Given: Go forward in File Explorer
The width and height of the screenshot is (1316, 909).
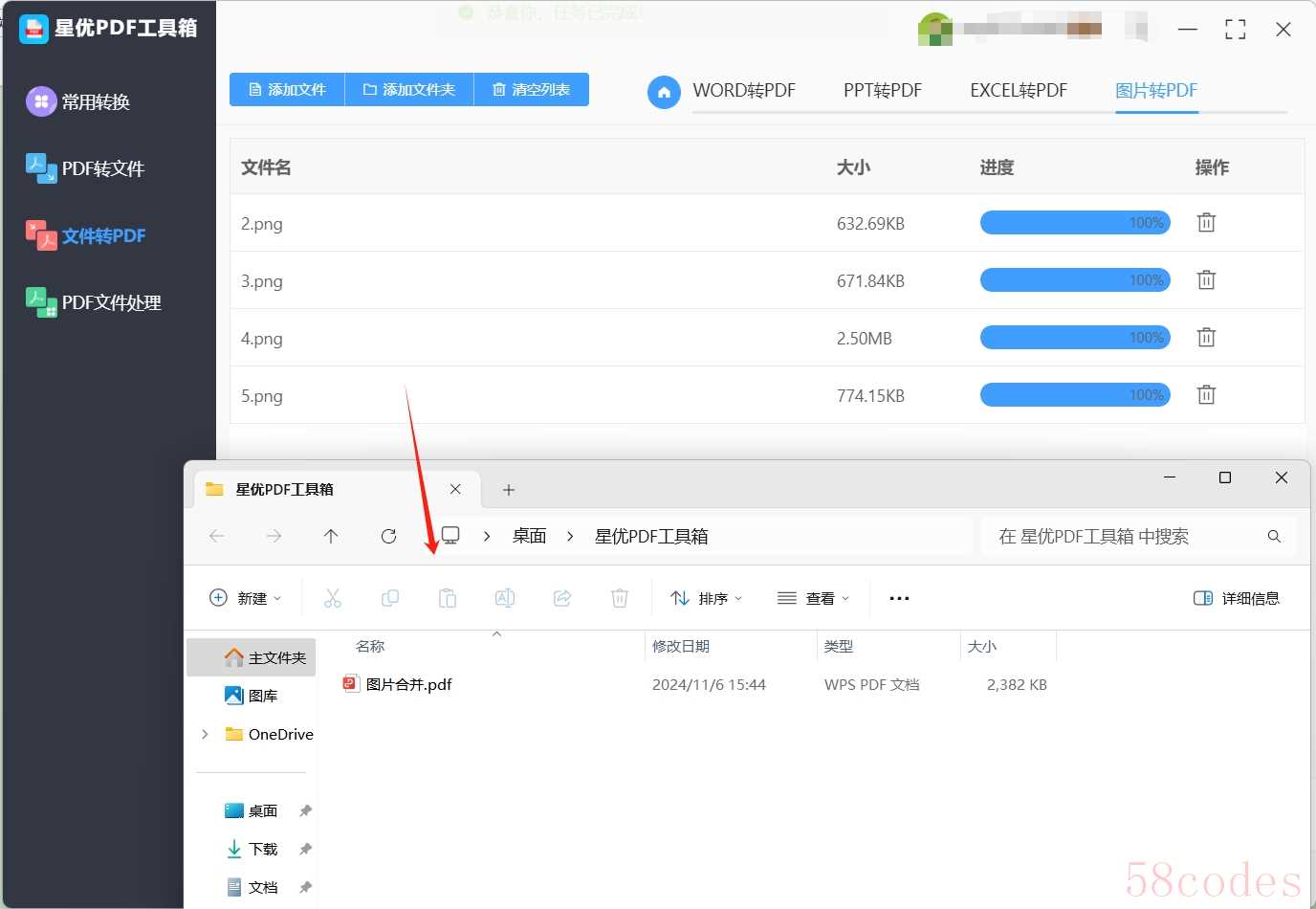Looking at the screenshot, I should [x=274, y=536].
